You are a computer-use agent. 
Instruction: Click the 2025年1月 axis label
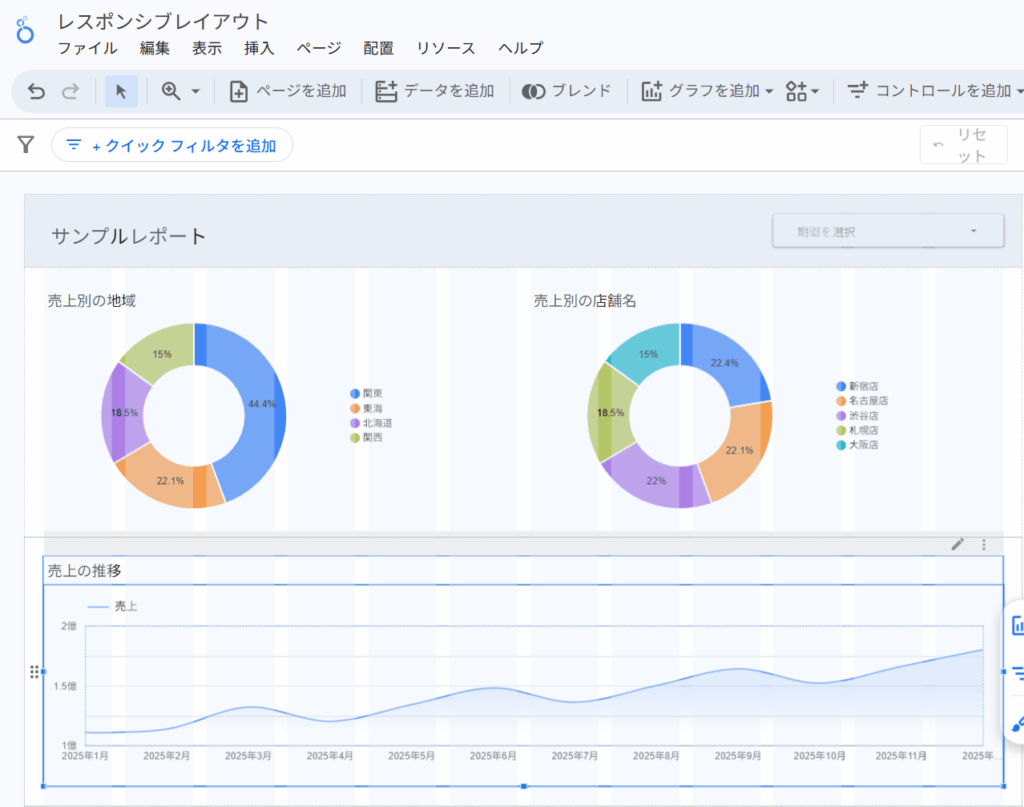(85, 755)
